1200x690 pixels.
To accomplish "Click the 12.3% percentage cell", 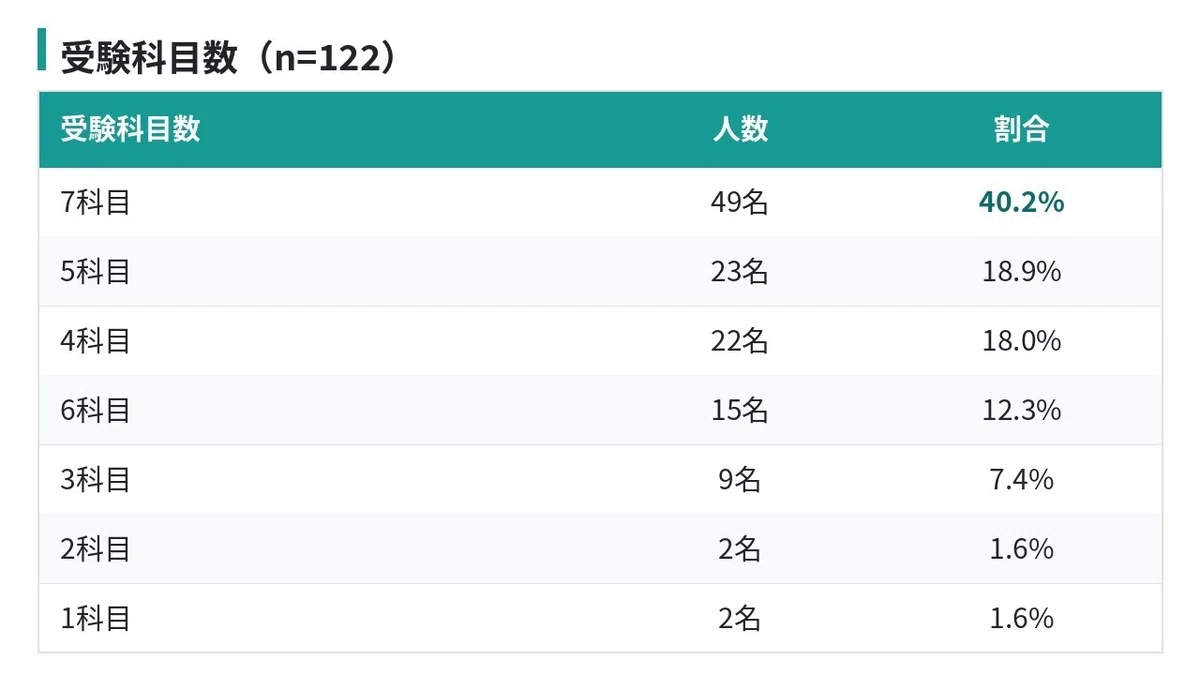I will pos(1021,410).
